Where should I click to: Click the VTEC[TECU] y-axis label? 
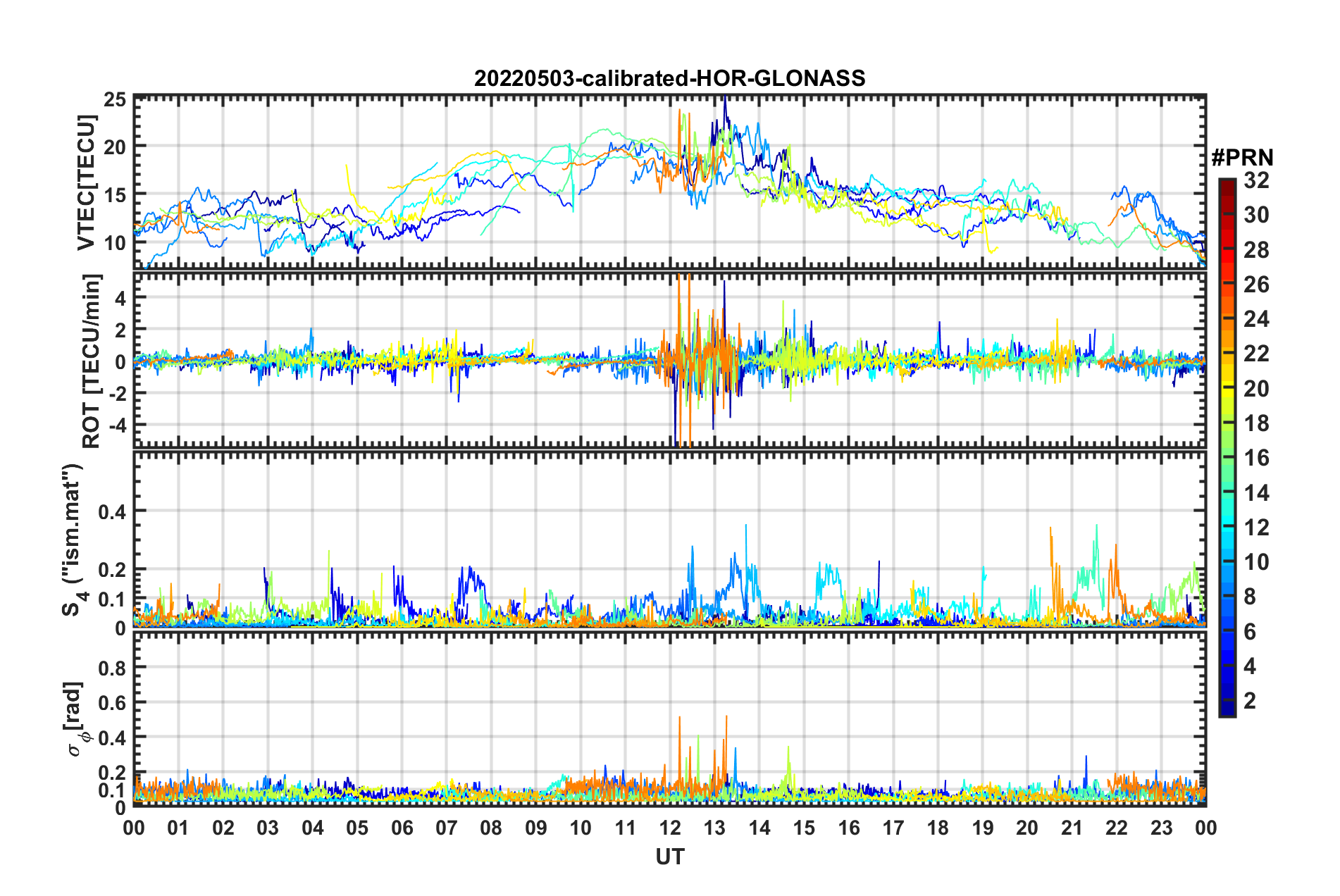coord(86,182)
